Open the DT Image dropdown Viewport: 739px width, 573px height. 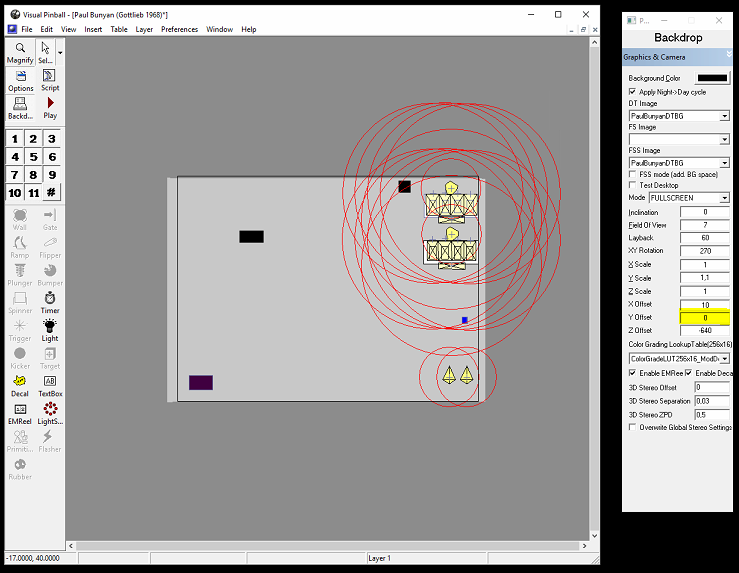pos(724,116)
